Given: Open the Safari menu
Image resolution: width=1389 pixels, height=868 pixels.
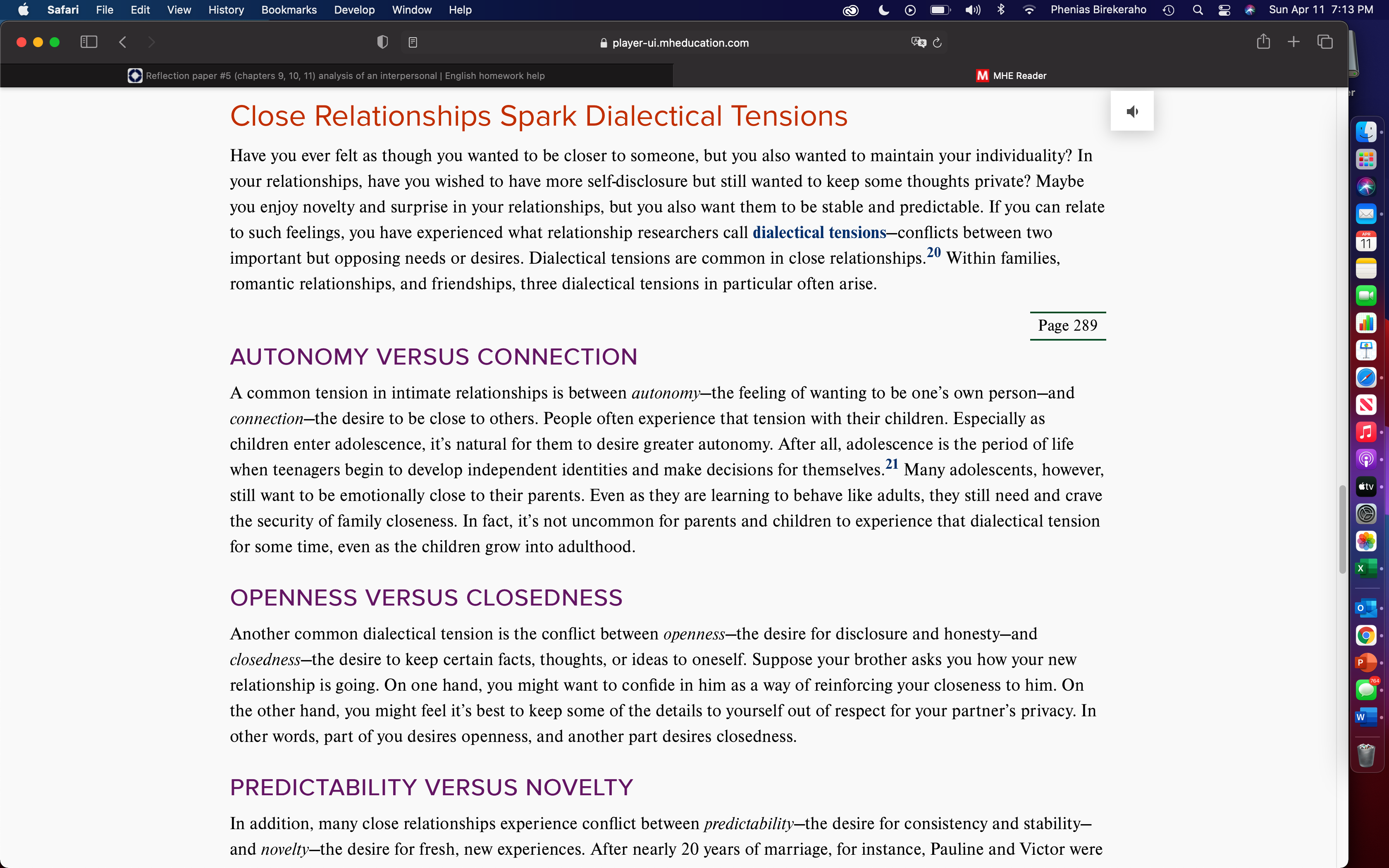Looking at the screenshot, I should pyautogui.click(x=63, y=10).
